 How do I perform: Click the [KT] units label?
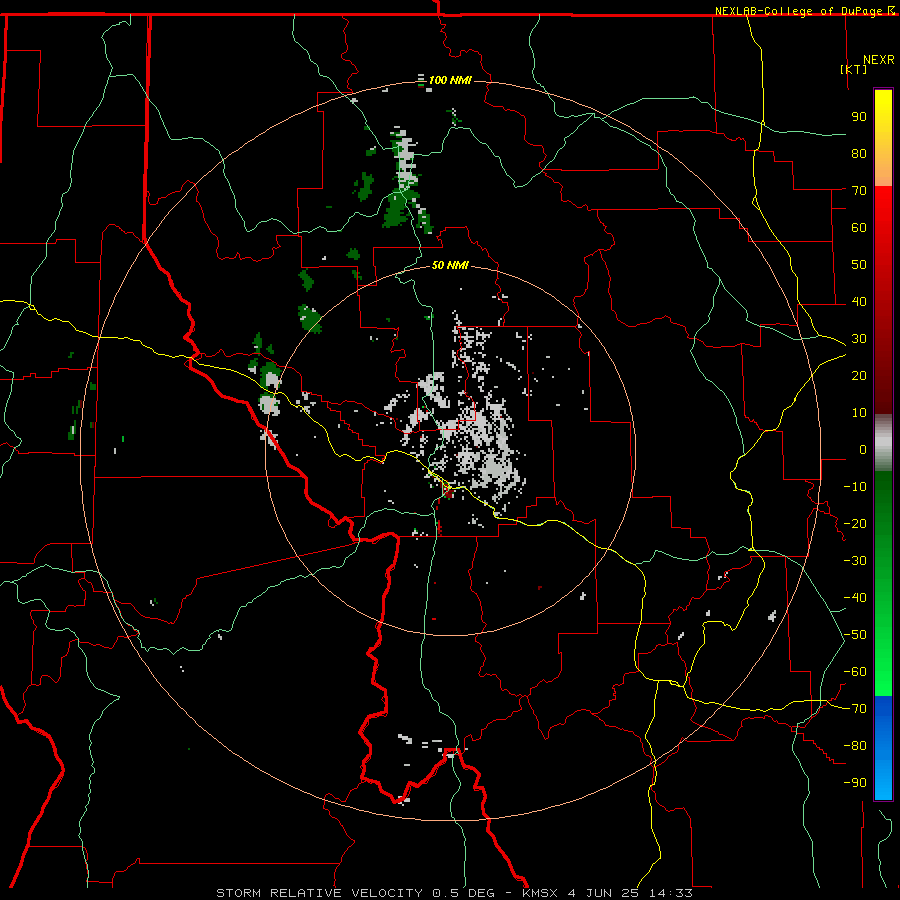[x=854, y=69]
